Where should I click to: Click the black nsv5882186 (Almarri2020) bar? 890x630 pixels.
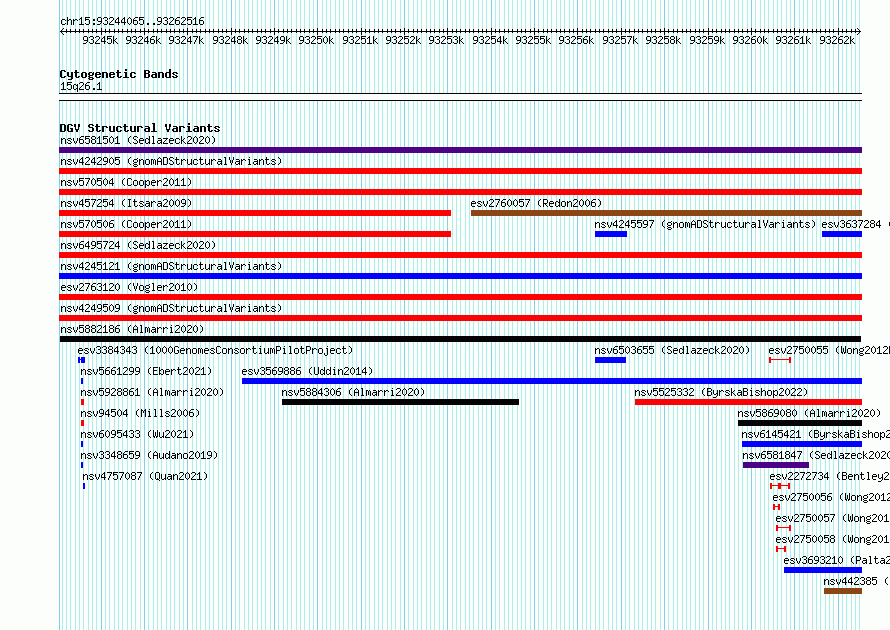tap(460, 339)
